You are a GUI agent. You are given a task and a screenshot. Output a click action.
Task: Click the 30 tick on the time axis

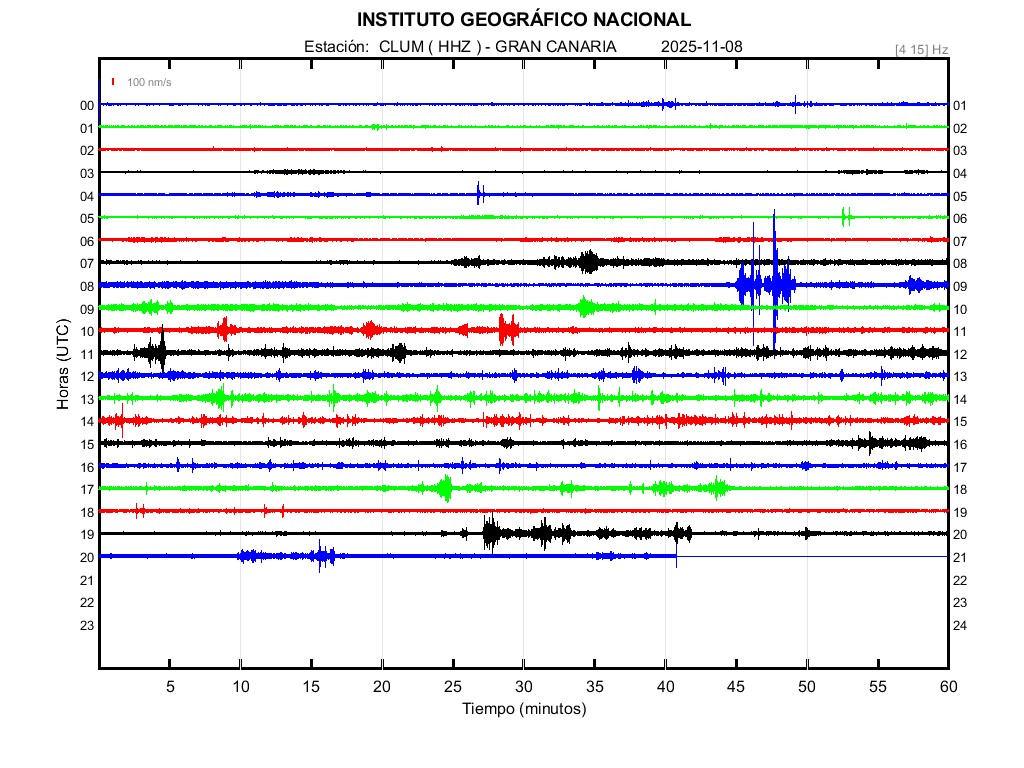click(x=523, y=686)
